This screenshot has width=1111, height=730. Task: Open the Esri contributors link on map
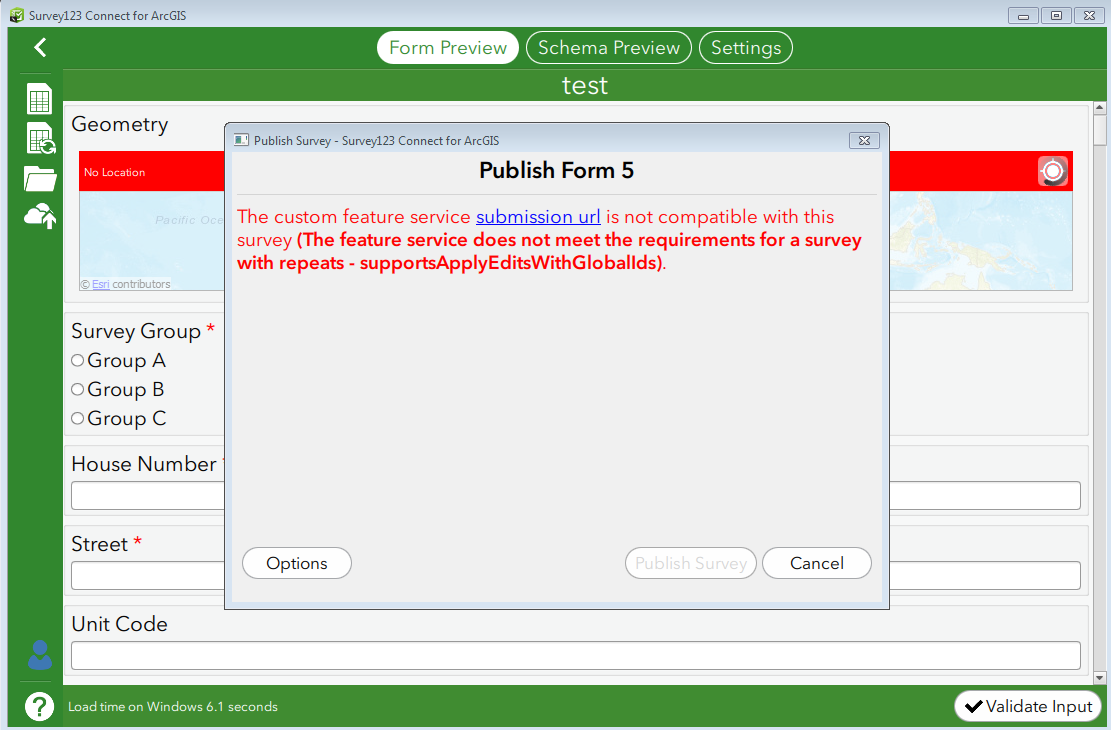coord(101,284)
